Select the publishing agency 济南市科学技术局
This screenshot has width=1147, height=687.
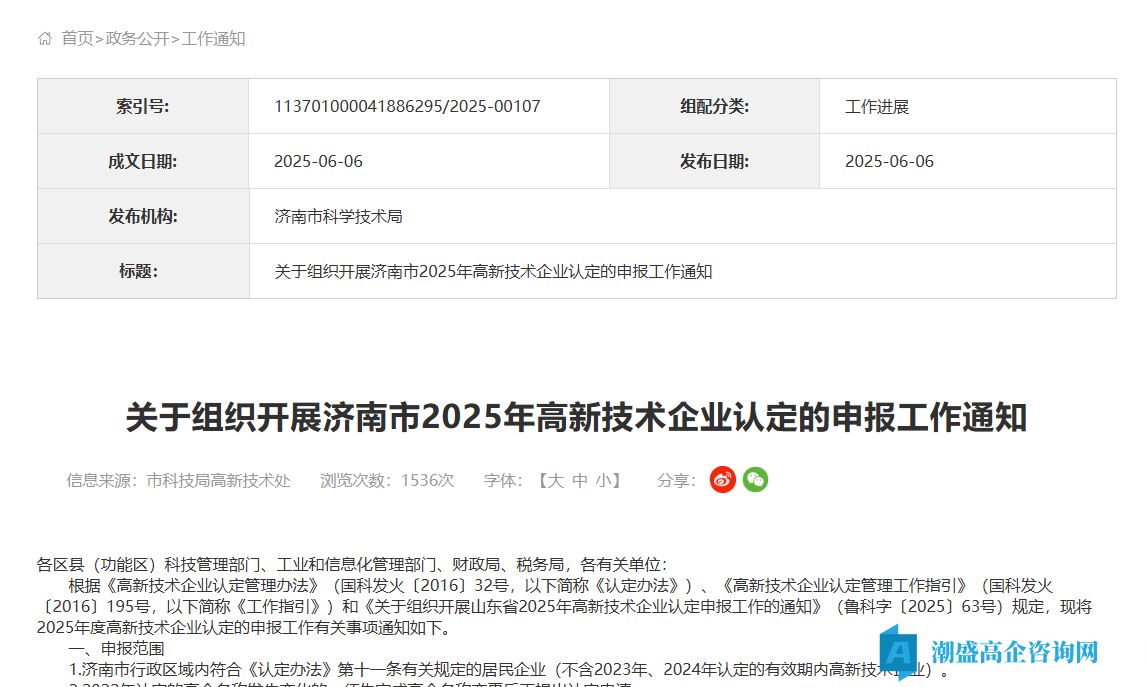[338, 216]
